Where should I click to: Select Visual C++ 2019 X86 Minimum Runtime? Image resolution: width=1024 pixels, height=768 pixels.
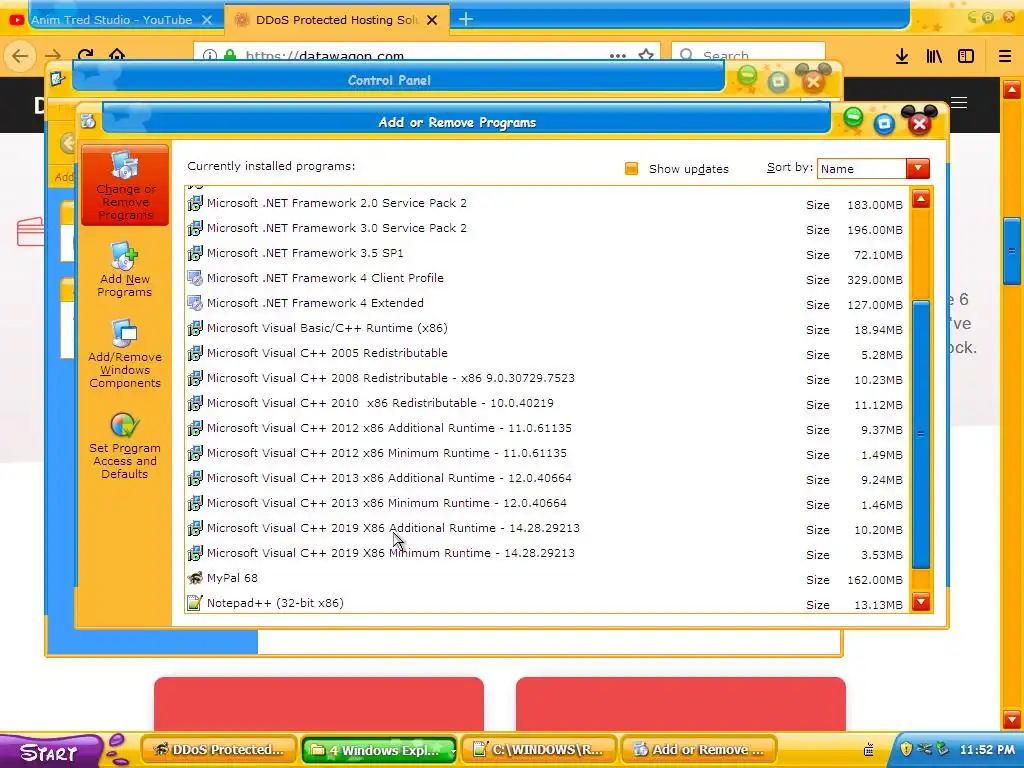click(391, 553)
